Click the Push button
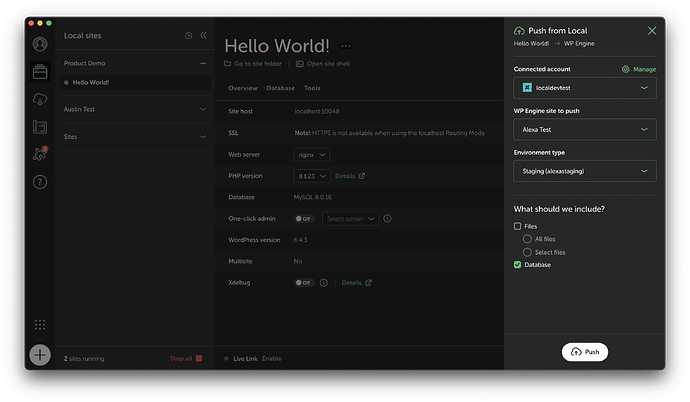The width and height of the screenshot is (690, 402). click(585, 352)
